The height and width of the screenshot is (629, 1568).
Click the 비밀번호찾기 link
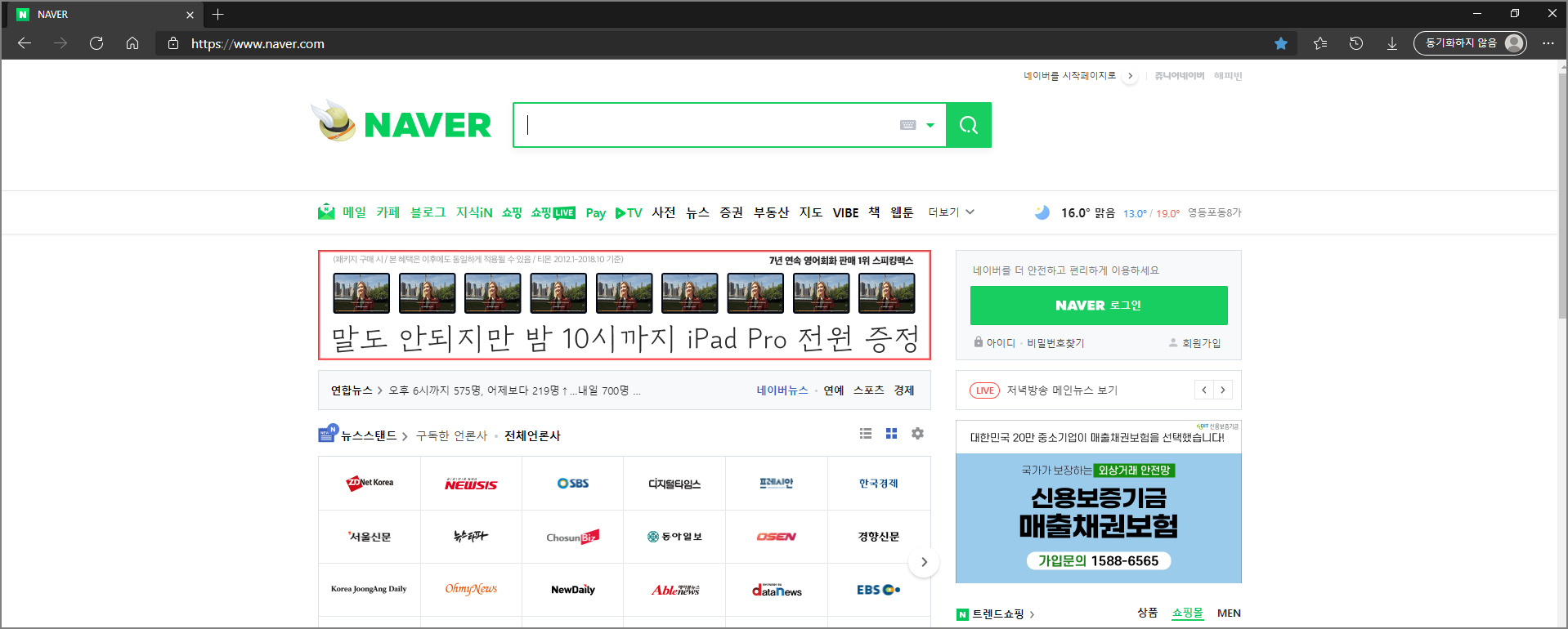pyautogui.click(x=1055, y=343)
